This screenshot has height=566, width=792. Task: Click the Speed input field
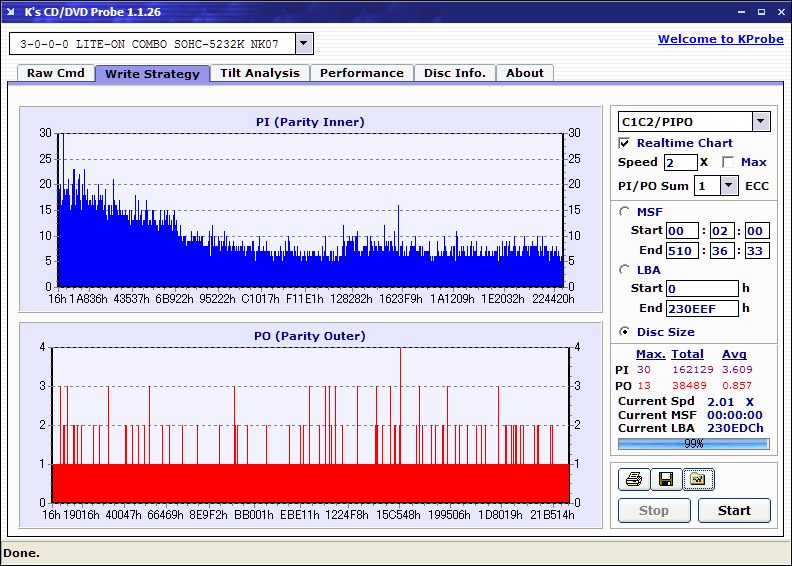pyautogui.click(x=680, y=162)
